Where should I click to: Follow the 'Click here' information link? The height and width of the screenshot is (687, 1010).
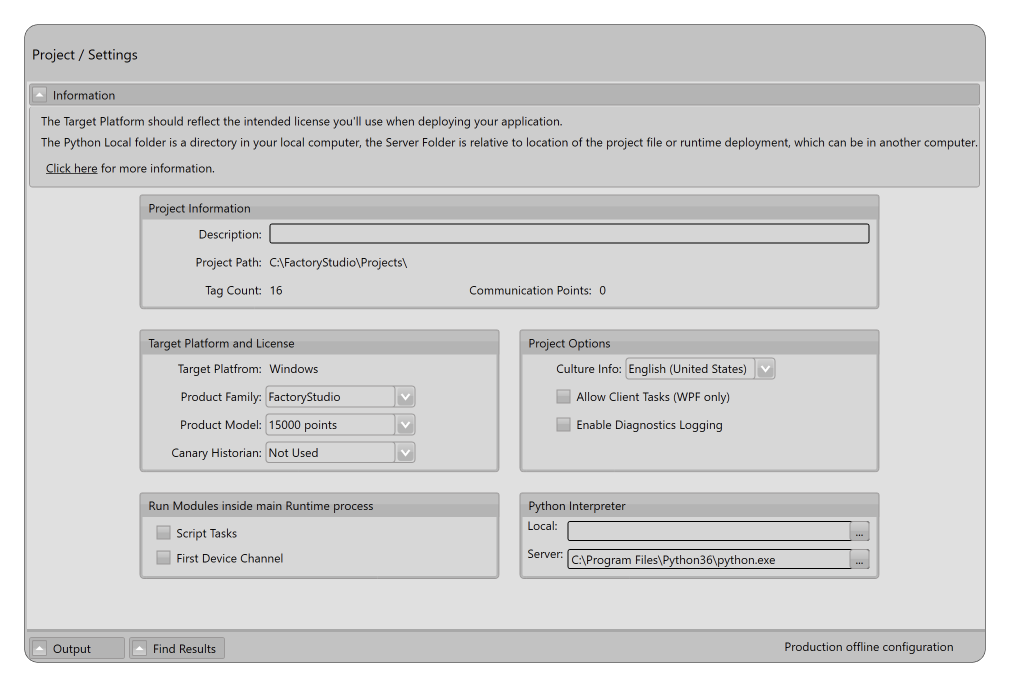(71, 168)
